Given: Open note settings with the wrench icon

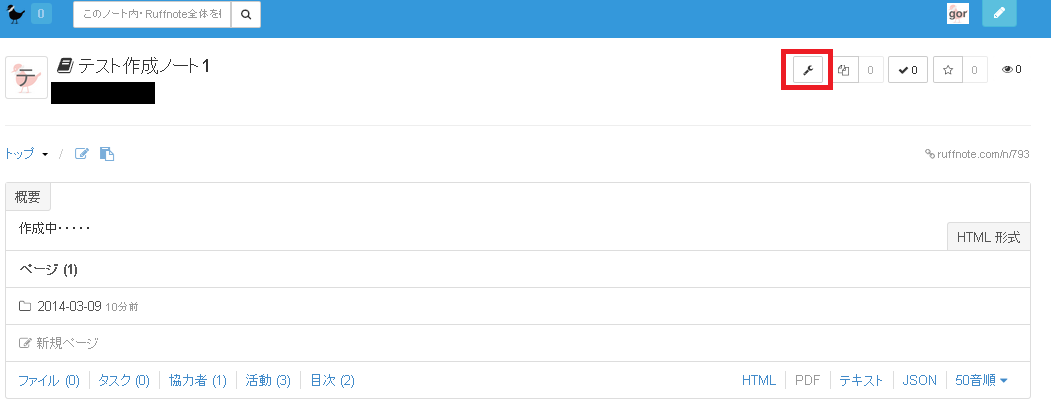Looking at the screenshot, I should coord(808,70).
